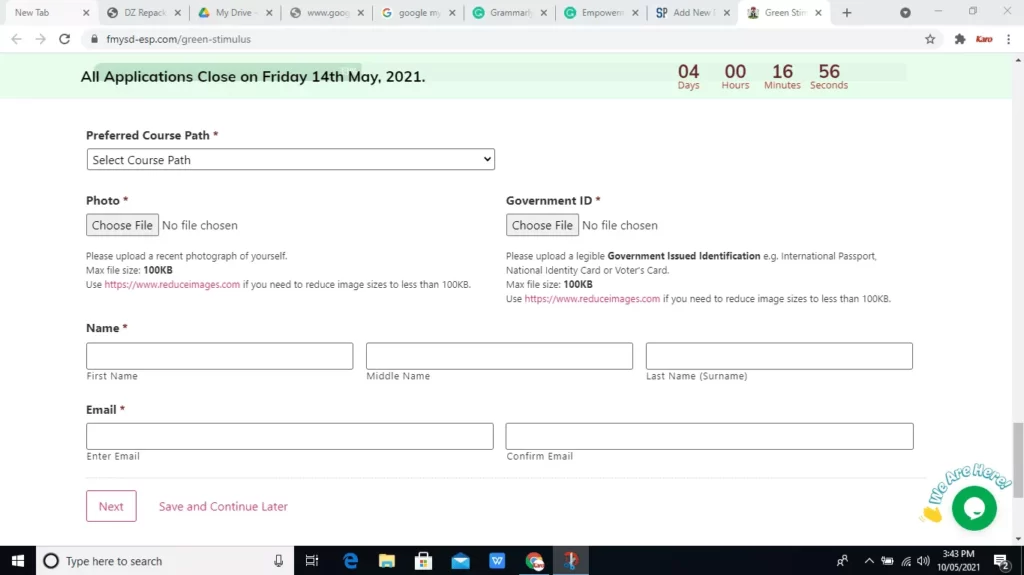Open Mail app from taskbar
The image size is (1024, 575).
point(460,561)
